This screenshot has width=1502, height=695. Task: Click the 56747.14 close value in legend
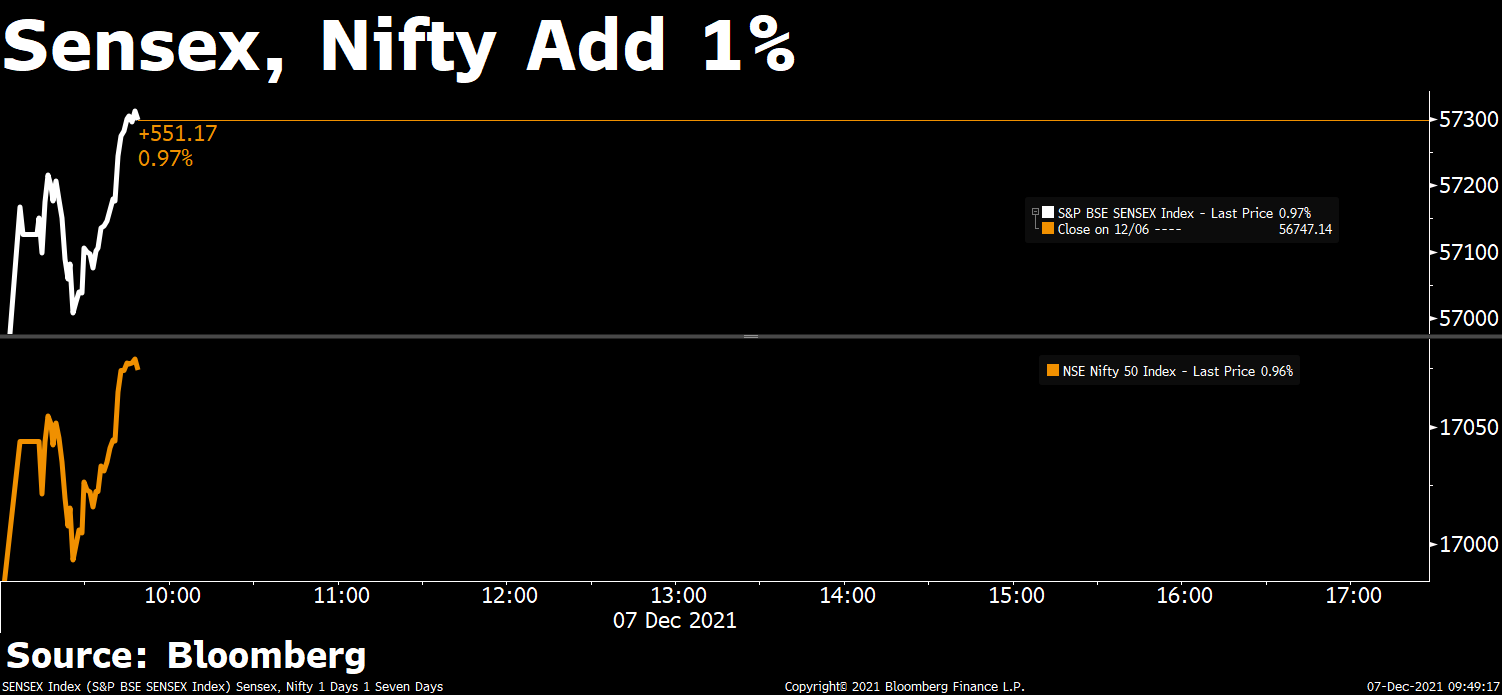click(1305, 229)
